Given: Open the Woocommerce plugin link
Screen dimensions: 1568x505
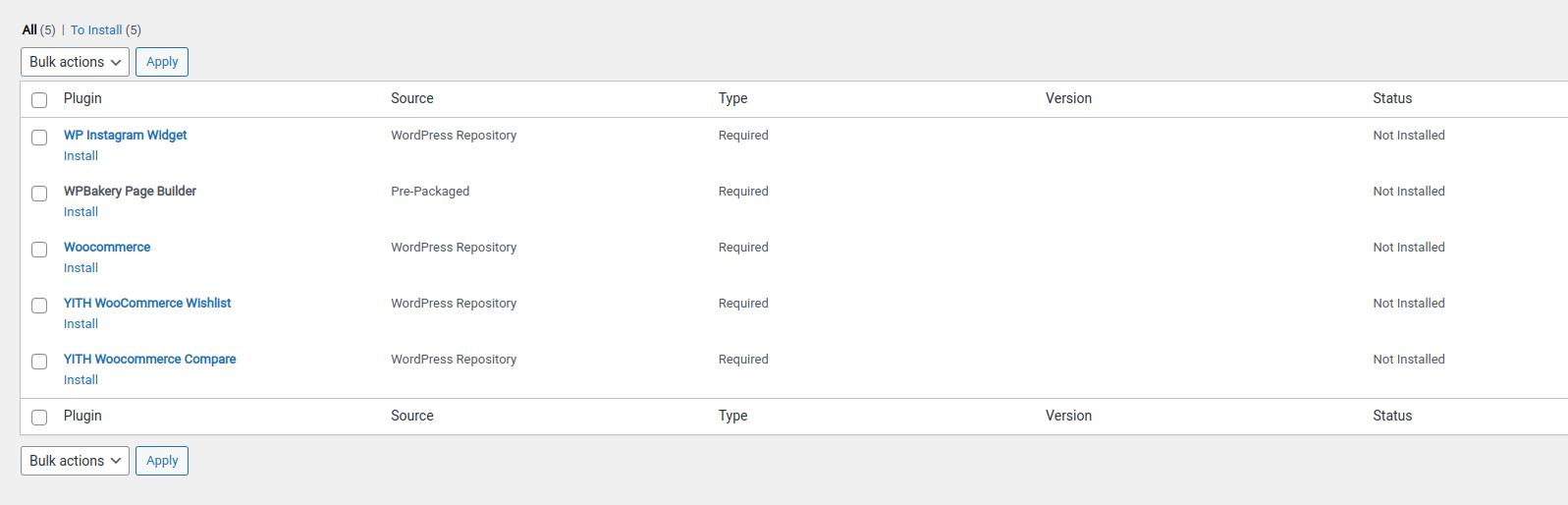Looking at the screenshot, I should click(107, 248).
